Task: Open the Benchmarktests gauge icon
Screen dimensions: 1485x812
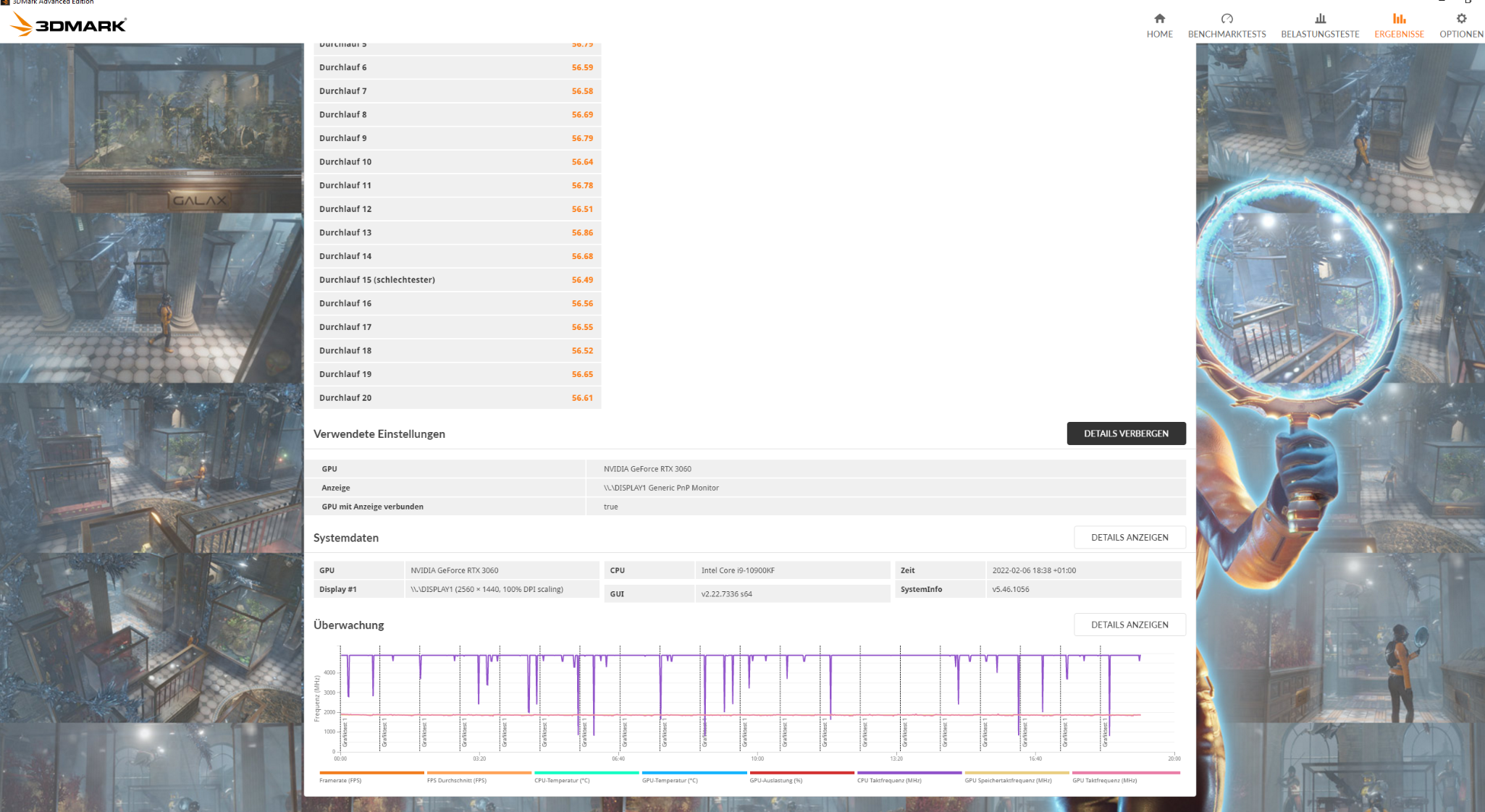Action: pos(1227,19)
